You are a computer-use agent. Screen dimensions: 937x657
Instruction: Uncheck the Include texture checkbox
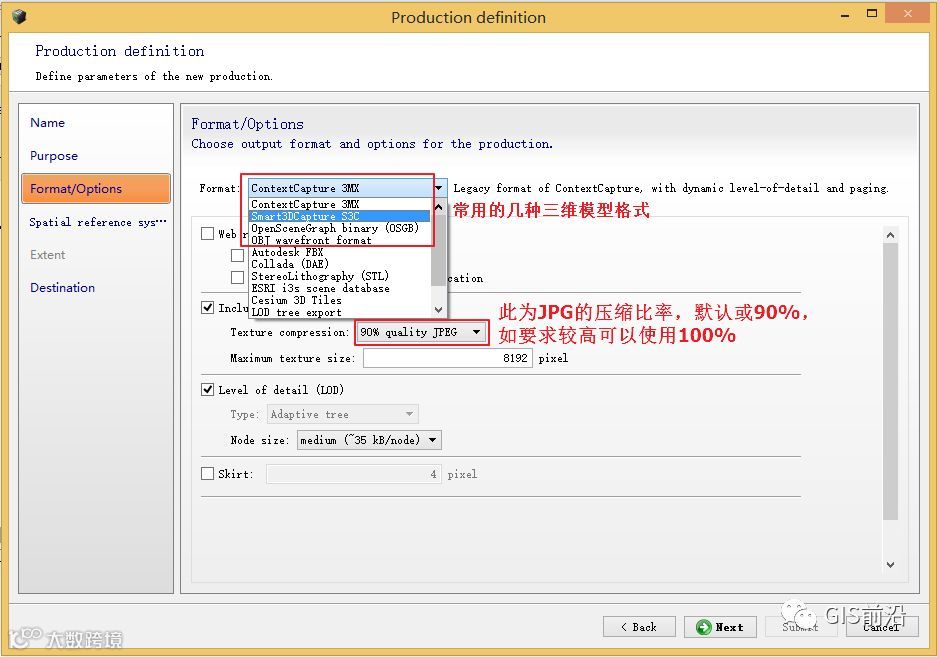click(207, 307)
